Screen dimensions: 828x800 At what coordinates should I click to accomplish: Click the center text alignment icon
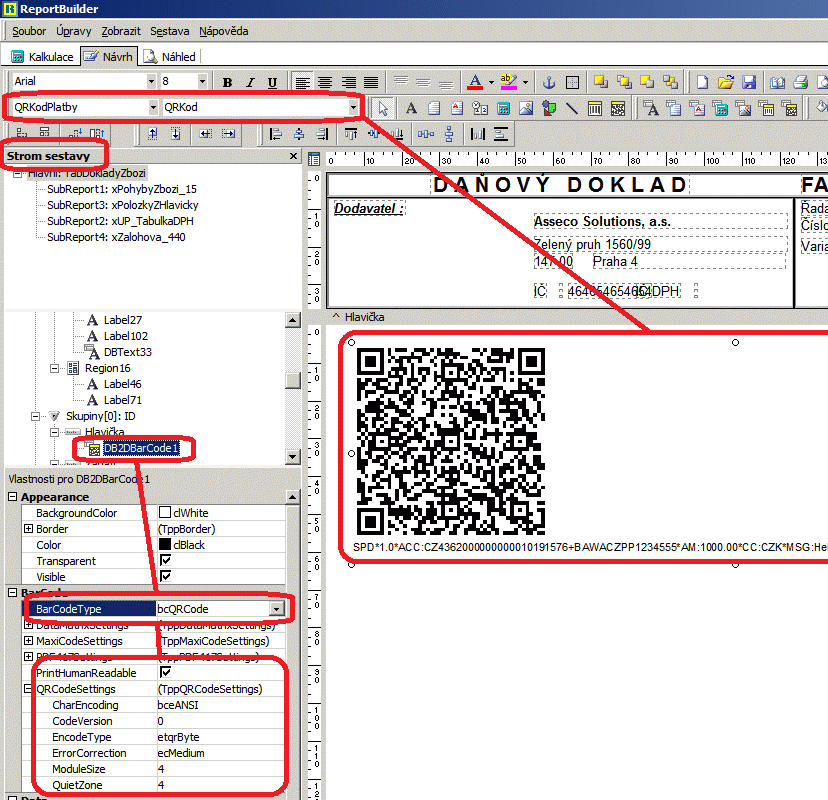325,82
